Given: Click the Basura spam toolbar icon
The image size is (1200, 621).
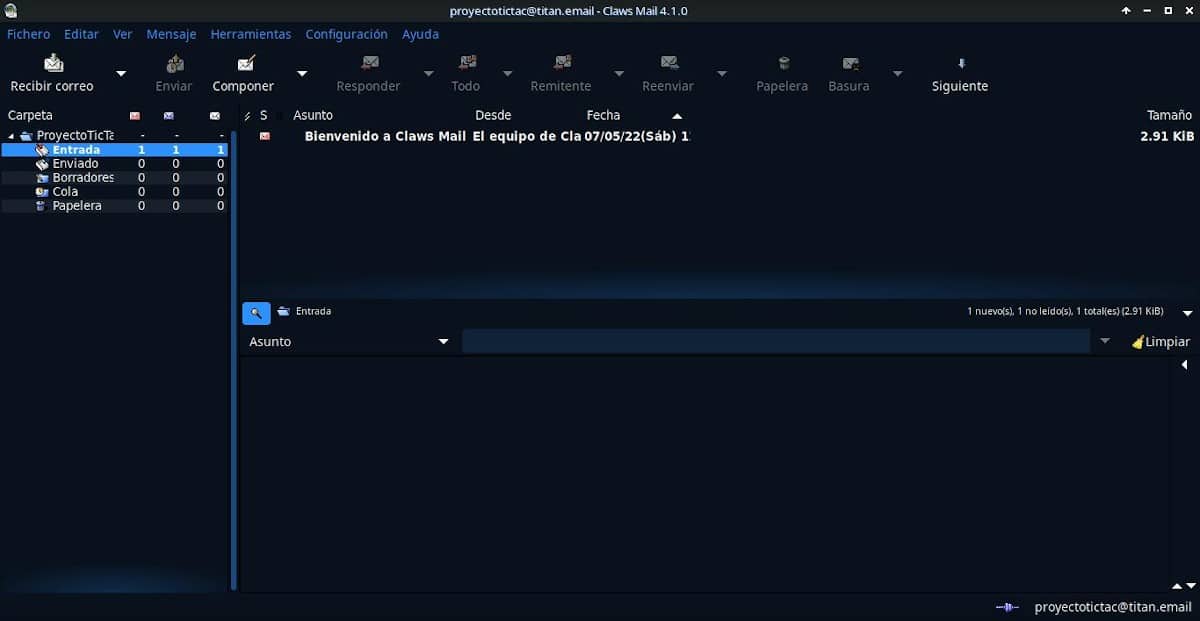Looking at the screenshot, I should click(850, 63).
